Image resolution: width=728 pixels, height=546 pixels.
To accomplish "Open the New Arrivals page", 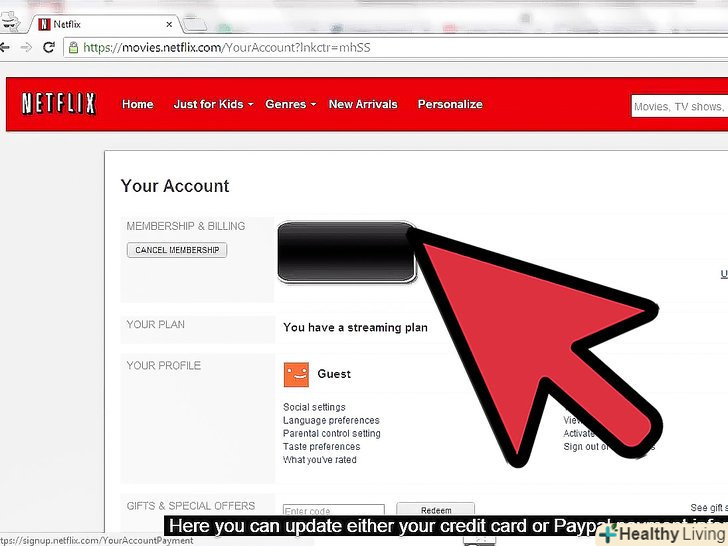I will 363,104.
